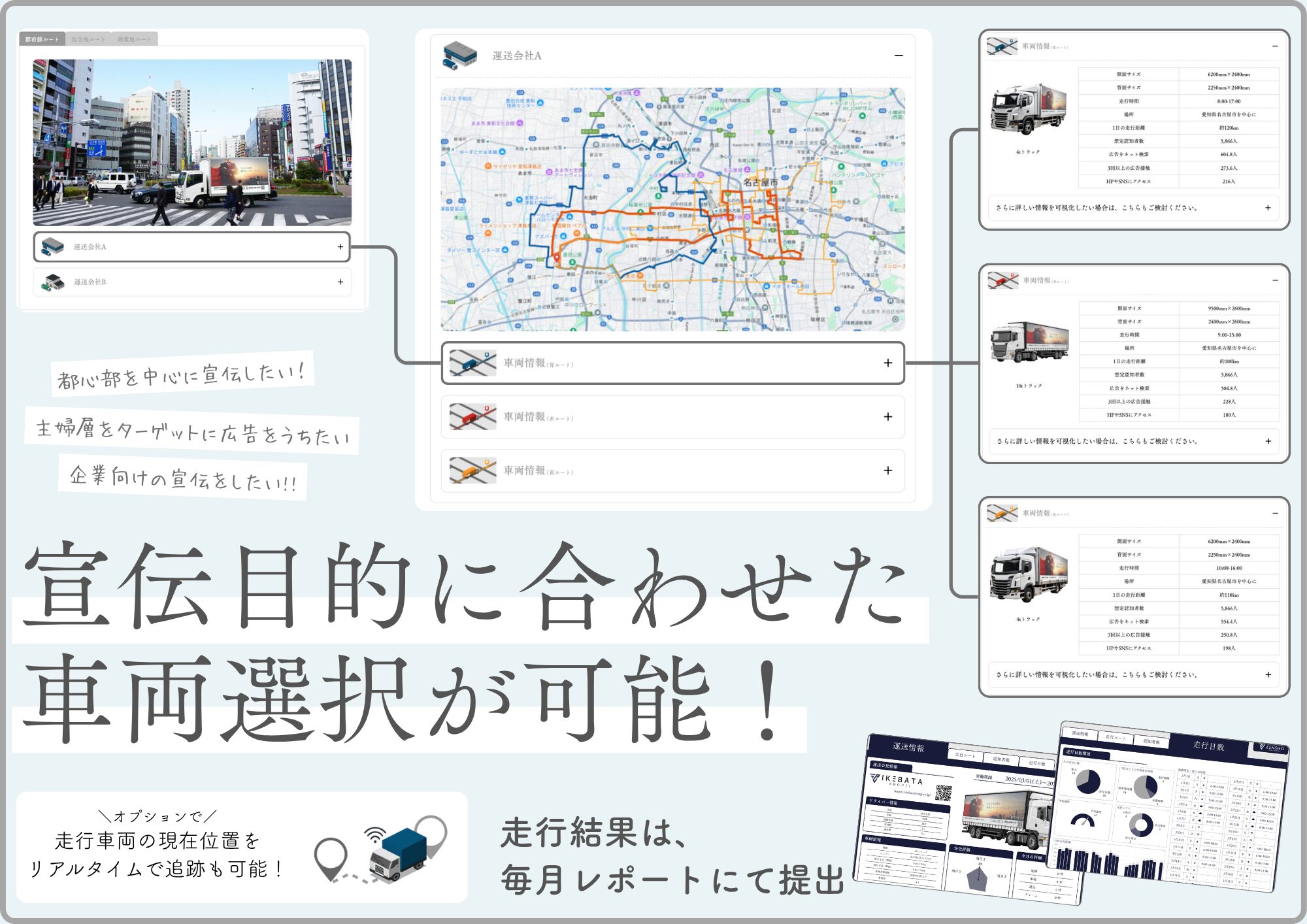Expand 車両情報 (黄ルート) section
Viewport: 1307px width, 924px height.
887,470
